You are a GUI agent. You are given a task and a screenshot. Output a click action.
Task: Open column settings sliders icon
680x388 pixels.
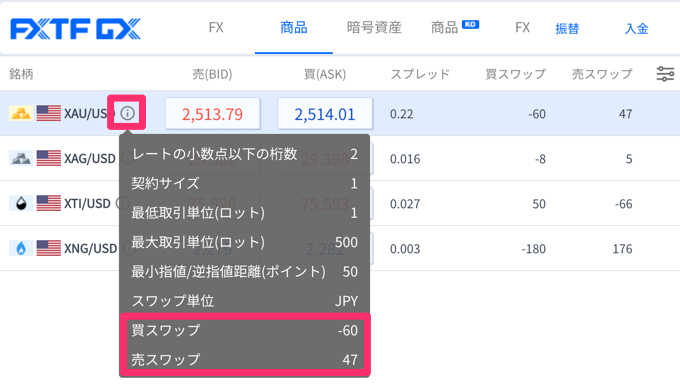point(665,74)
